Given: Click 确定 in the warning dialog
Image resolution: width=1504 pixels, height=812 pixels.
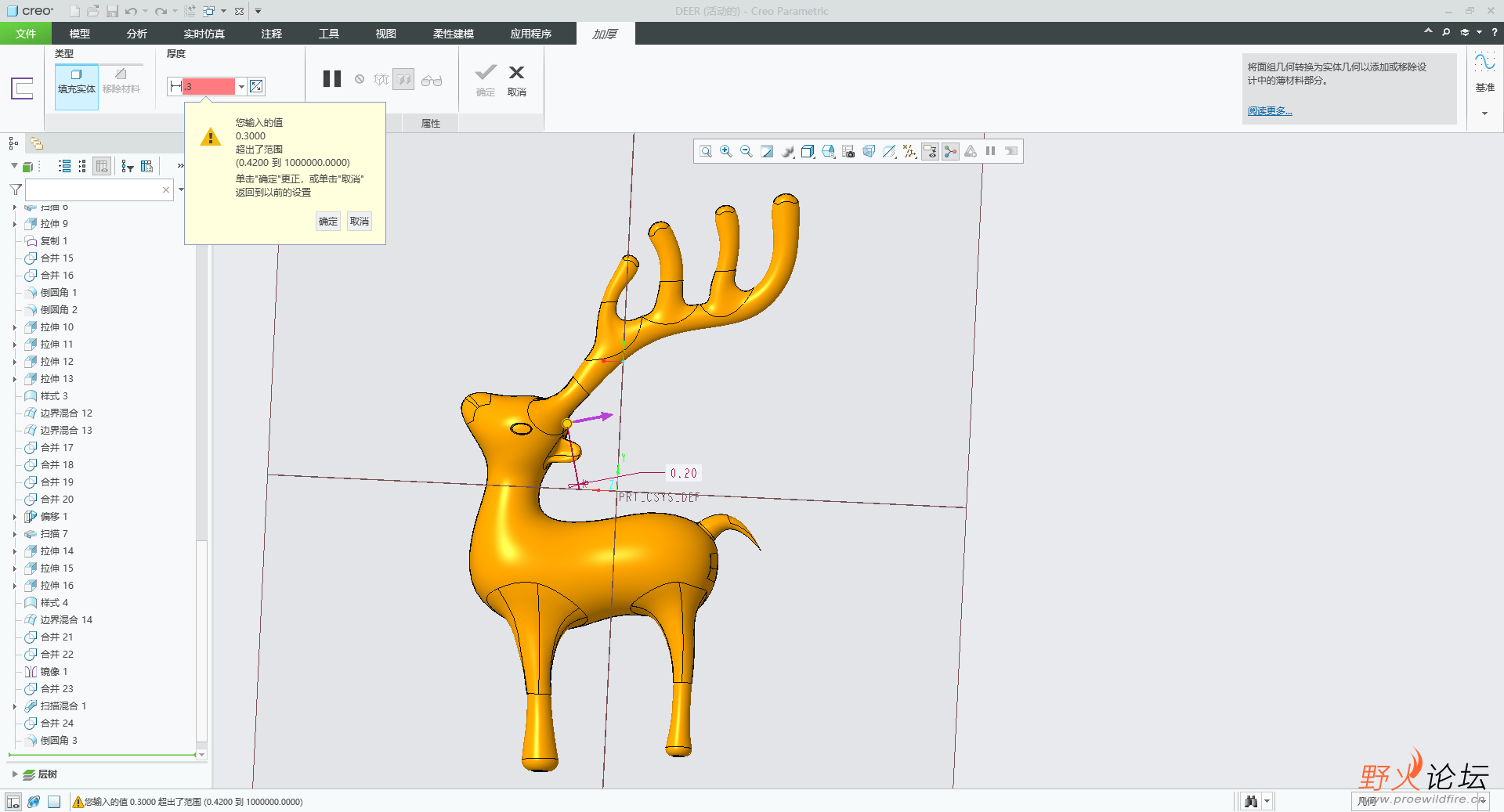Looking at the screenshot, I should pos(327,221).
